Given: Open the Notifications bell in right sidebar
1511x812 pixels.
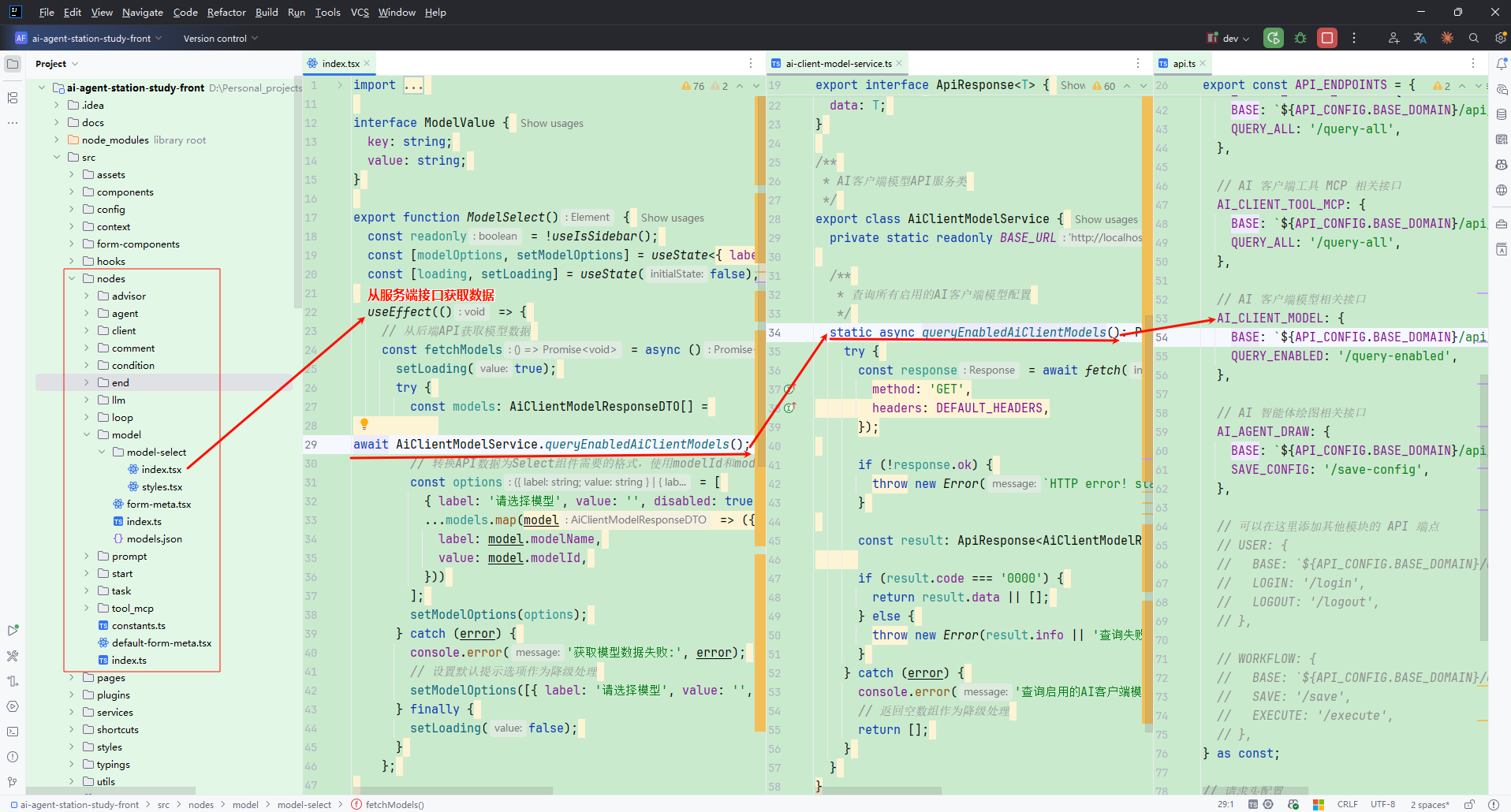Looking at the screenshot, I should 1502,64.
